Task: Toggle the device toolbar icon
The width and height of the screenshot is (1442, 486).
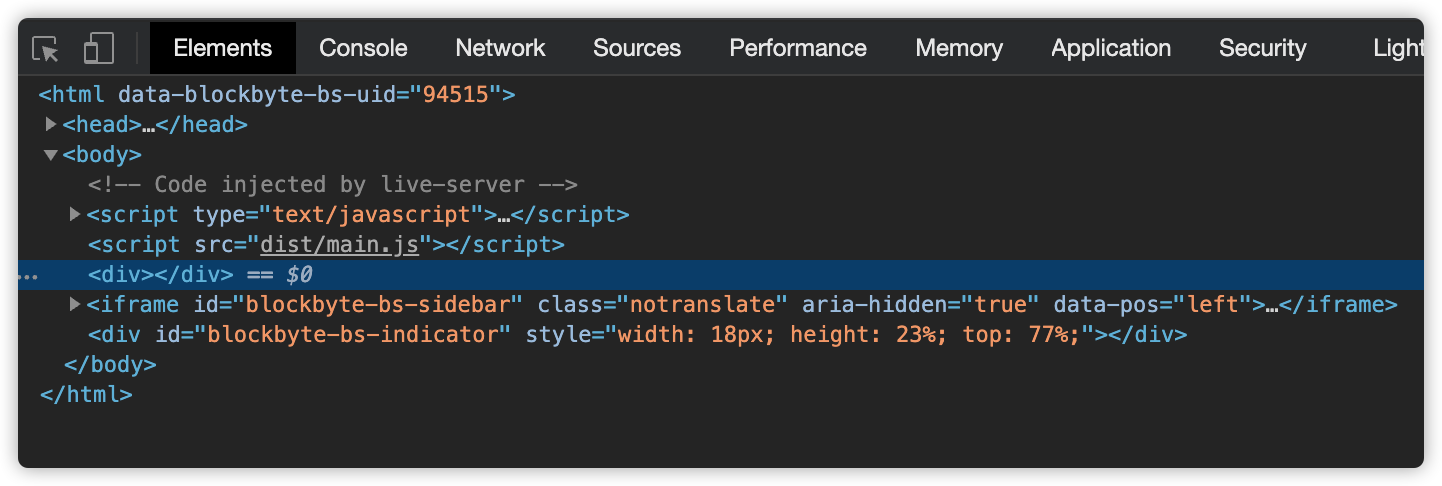Action: pyautogui.click(x=98, y=48)
